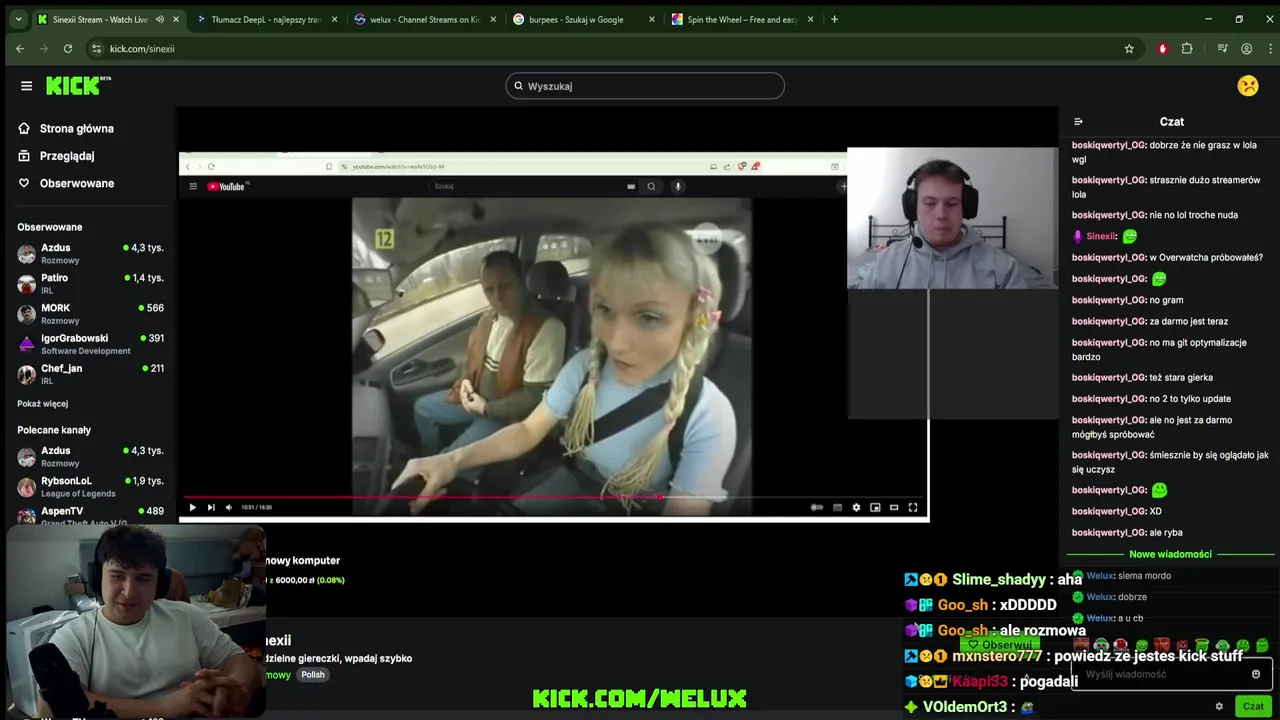Screen dimensions: 1280x720
Task: Open AspenTV recommended channel
Action: 90,516
